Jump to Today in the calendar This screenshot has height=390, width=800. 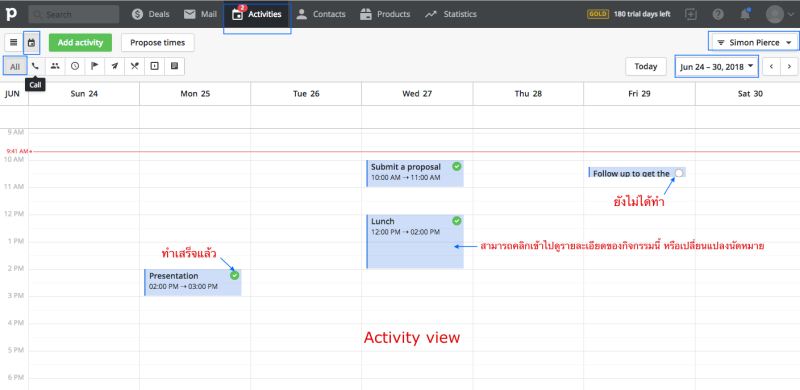[x=646, y=66]
